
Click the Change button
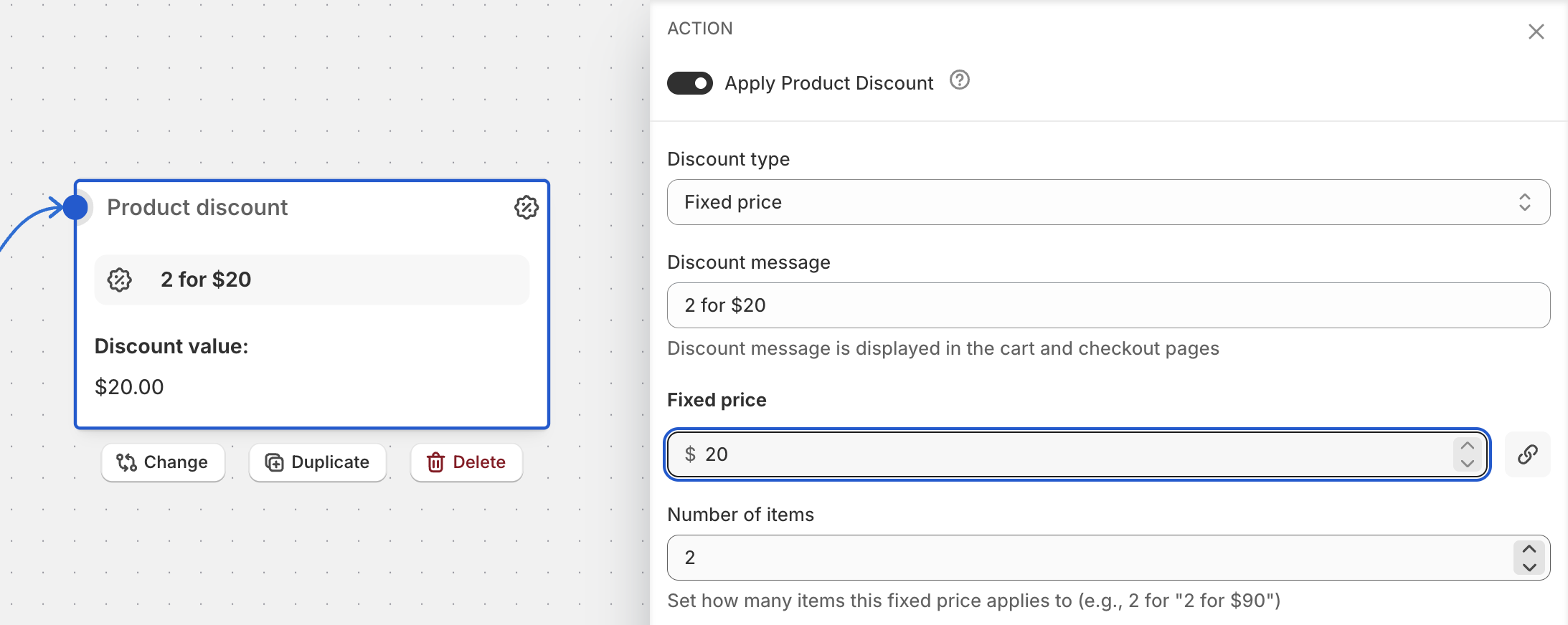click(x=163, y=462)
